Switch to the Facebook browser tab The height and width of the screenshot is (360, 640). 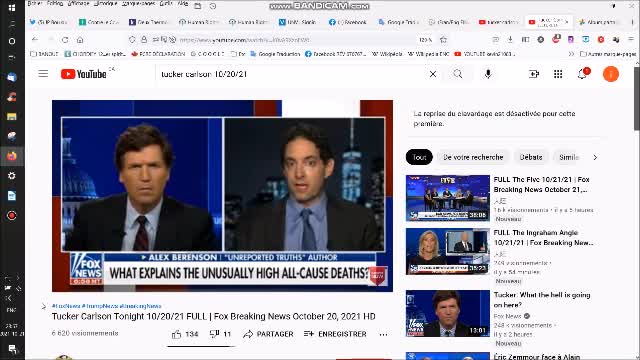[348, 22]
